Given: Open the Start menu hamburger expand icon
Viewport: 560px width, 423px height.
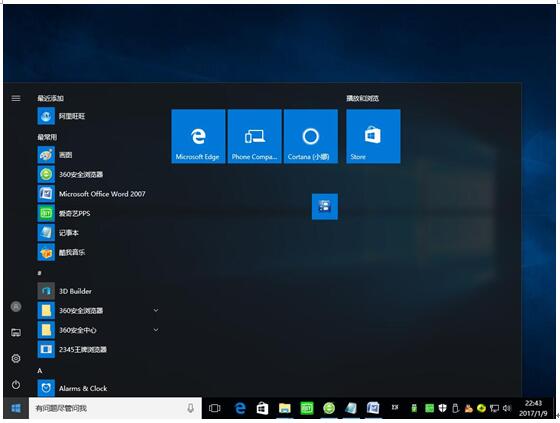Looking at the screenshot, I should pos(16,98).
